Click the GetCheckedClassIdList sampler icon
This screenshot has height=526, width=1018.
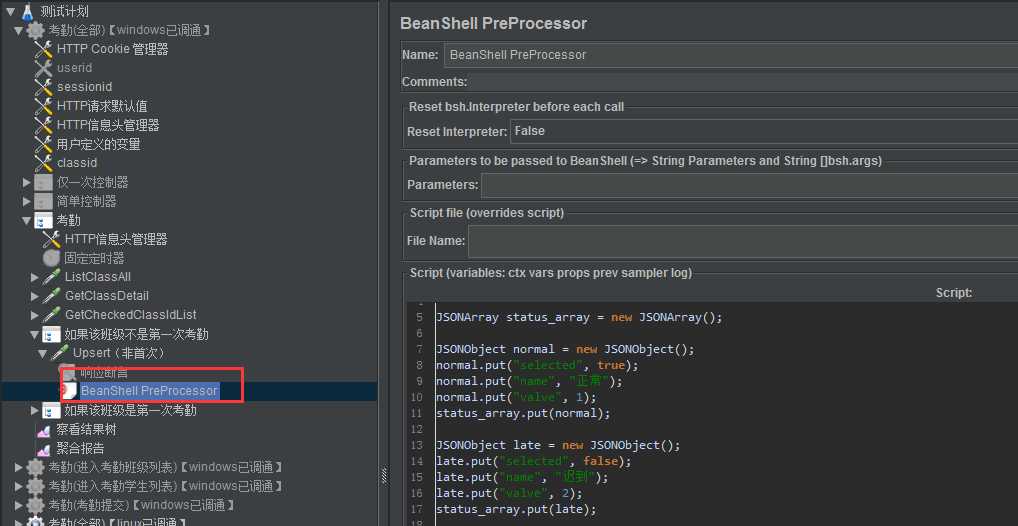(x=51, y=315)
